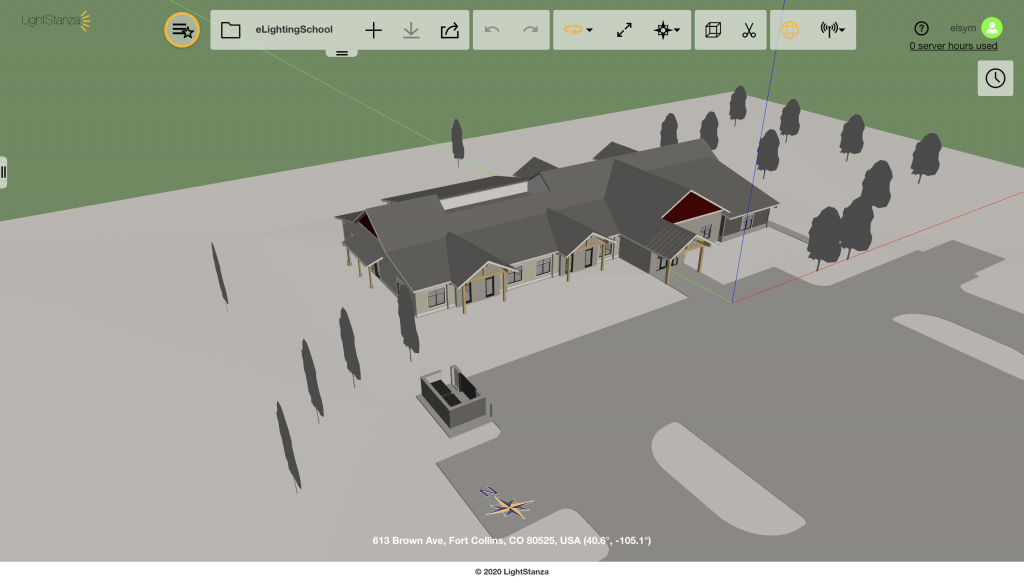Redo the last action
The width and height of the screenshot is (1024, 583).
pos(530,29)
